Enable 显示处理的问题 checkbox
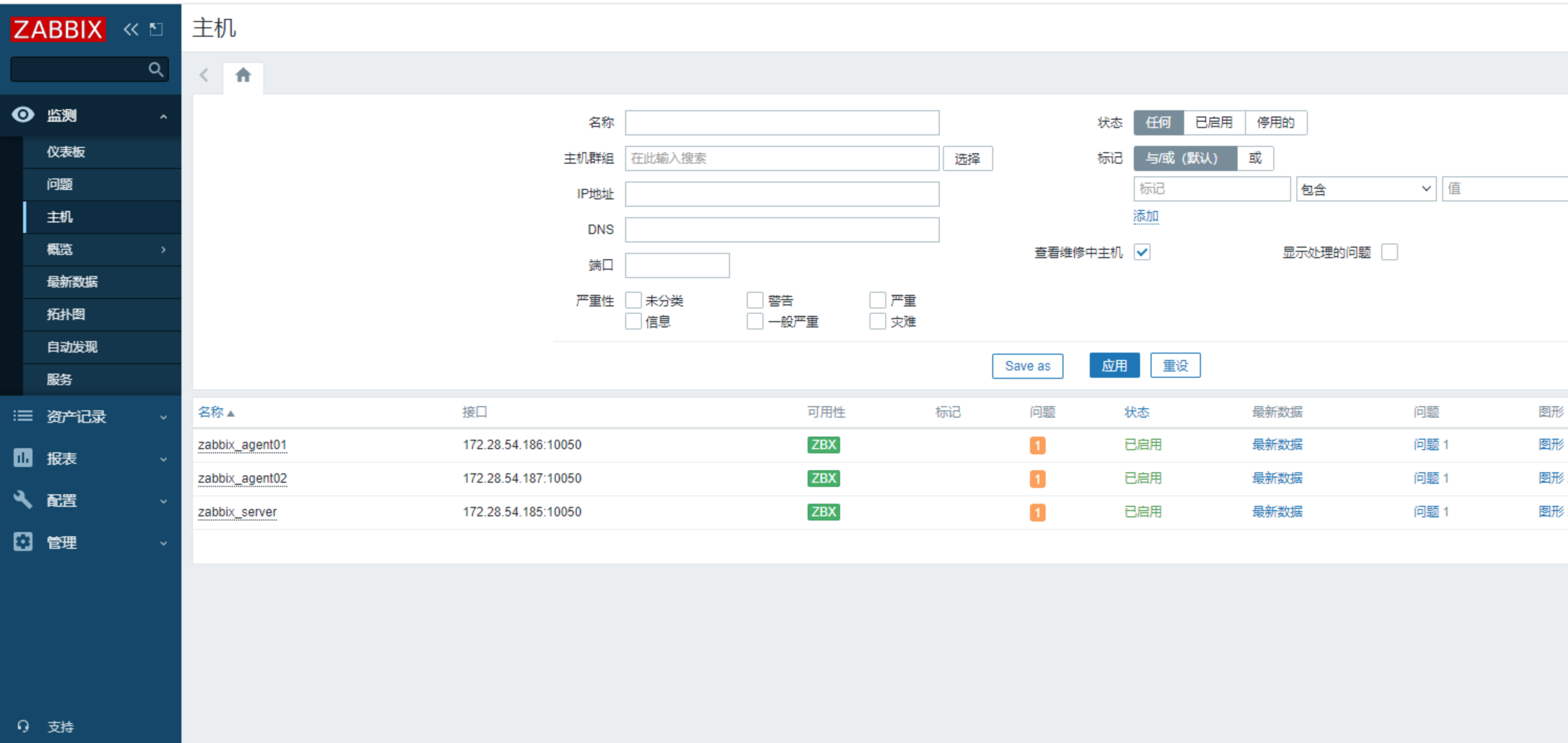This screenshot has width=1568, height=743. click(x=1389, y=252)
